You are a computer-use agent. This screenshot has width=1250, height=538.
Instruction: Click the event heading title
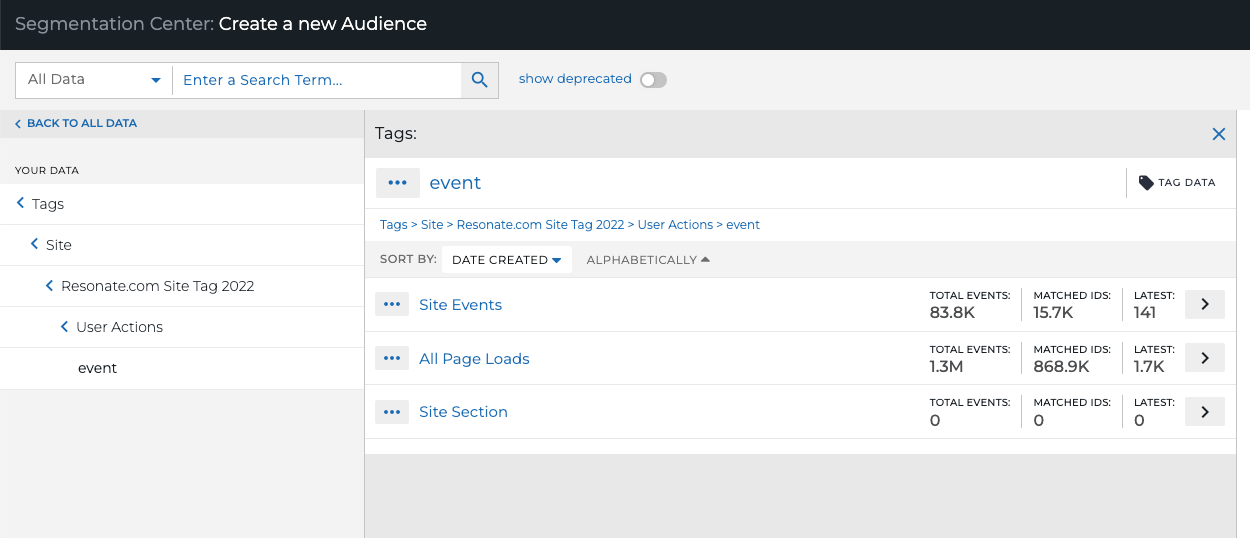click(x=455, y=183)
